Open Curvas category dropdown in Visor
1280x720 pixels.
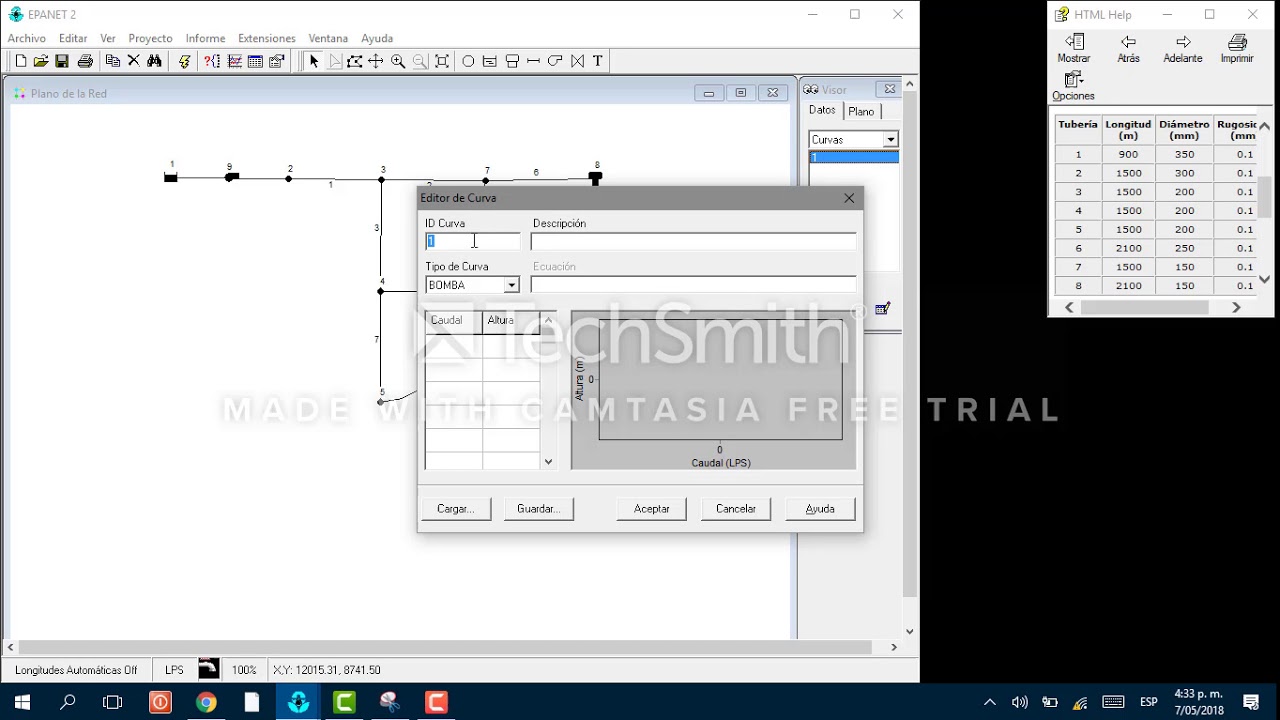tap(890, 140)
